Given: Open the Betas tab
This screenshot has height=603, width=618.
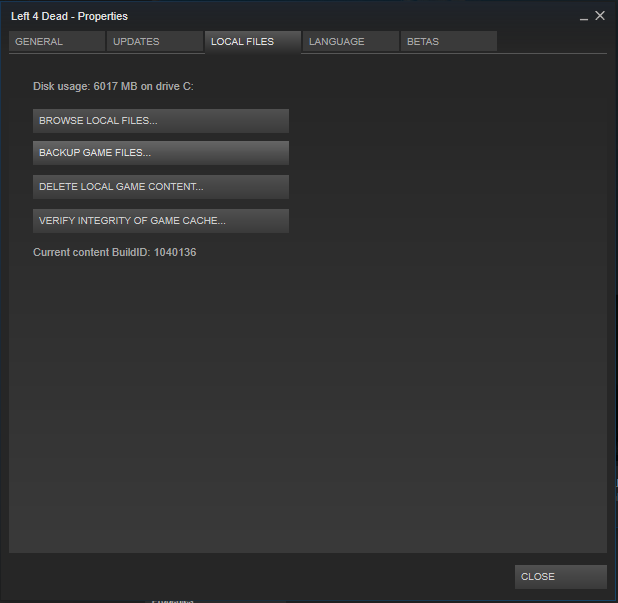Looking at the screenshot, I should click(x=449, y=42).
